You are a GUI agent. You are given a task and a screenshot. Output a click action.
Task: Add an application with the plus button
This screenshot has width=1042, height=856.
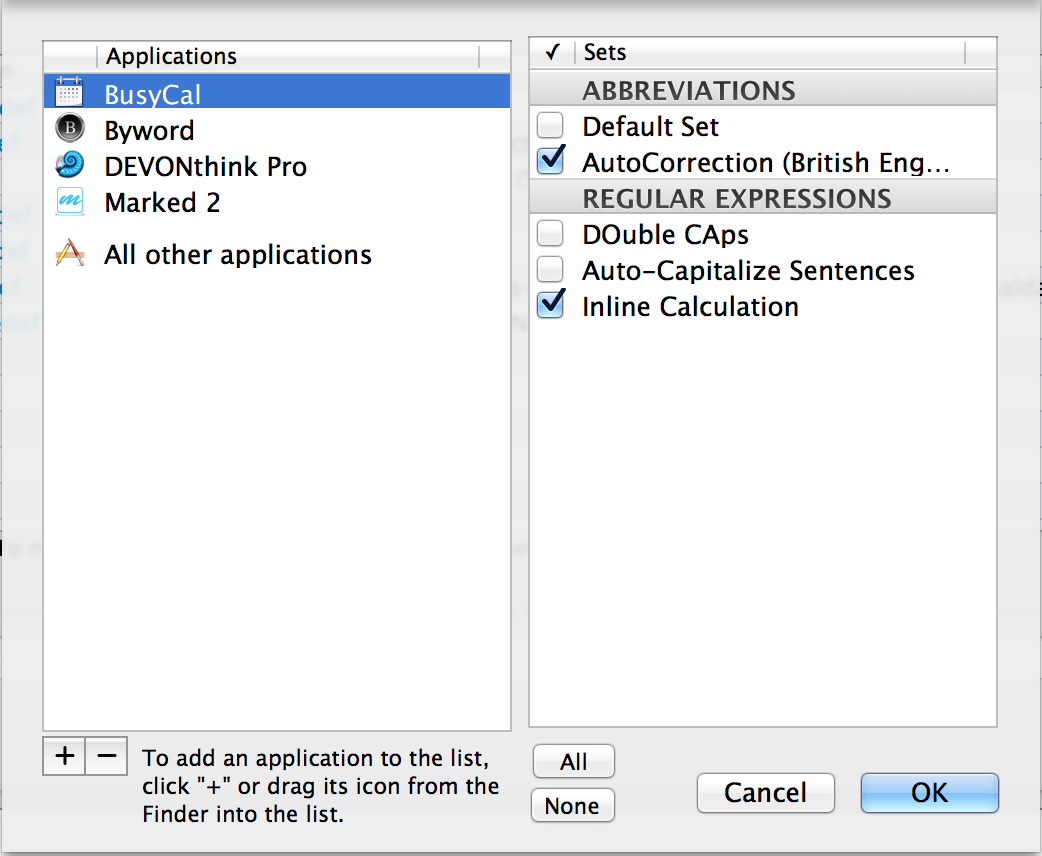point(64,756)
